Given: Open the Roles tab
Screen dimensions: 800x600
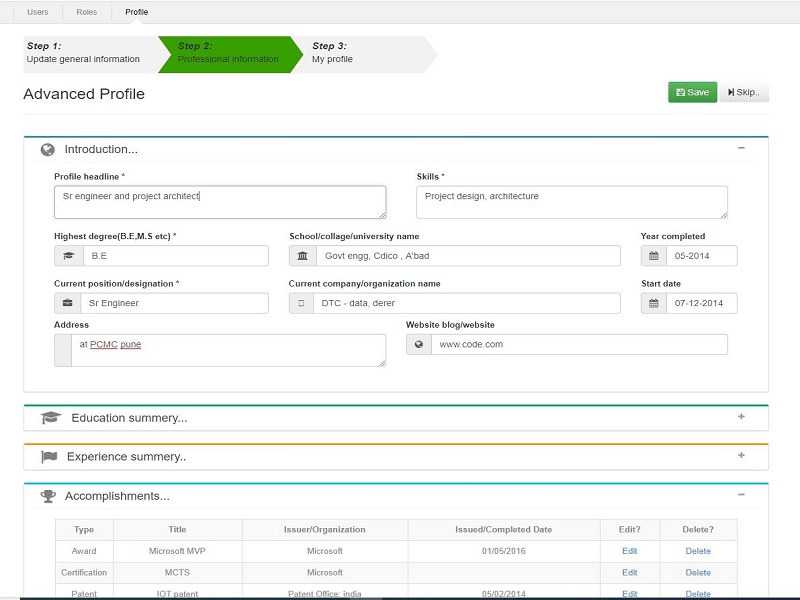Looking at the screenshot, I should pos(87,12).
